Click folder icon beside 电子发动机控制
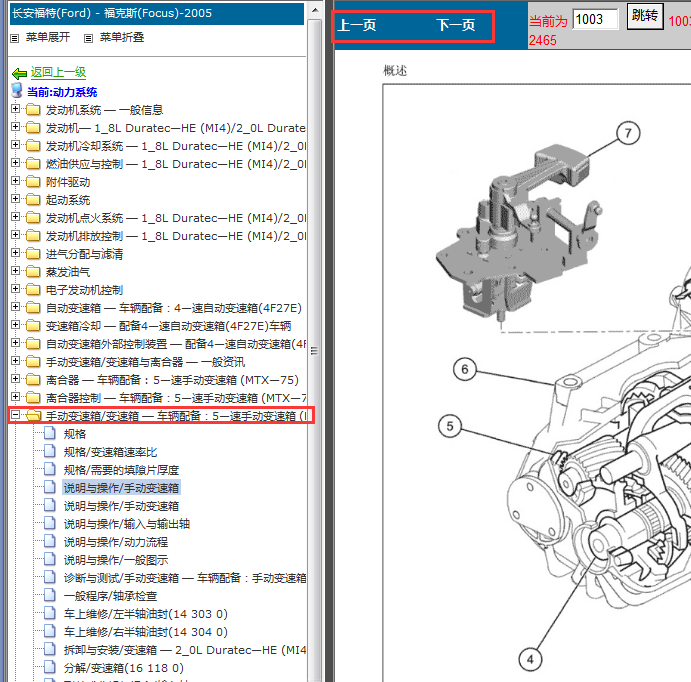 33,289
